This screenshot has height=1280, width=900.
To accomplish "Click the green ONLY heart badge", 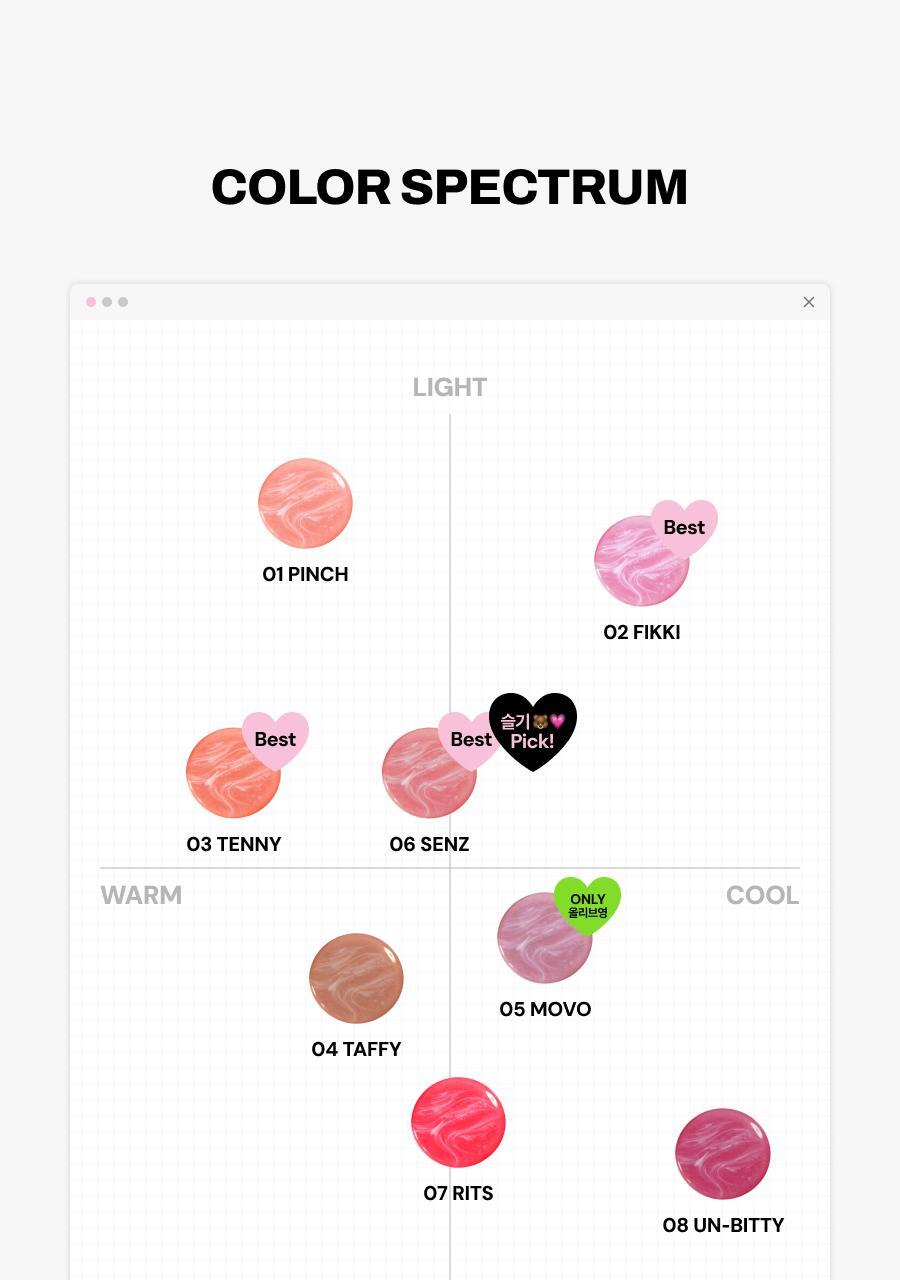I will coord(588,904).
